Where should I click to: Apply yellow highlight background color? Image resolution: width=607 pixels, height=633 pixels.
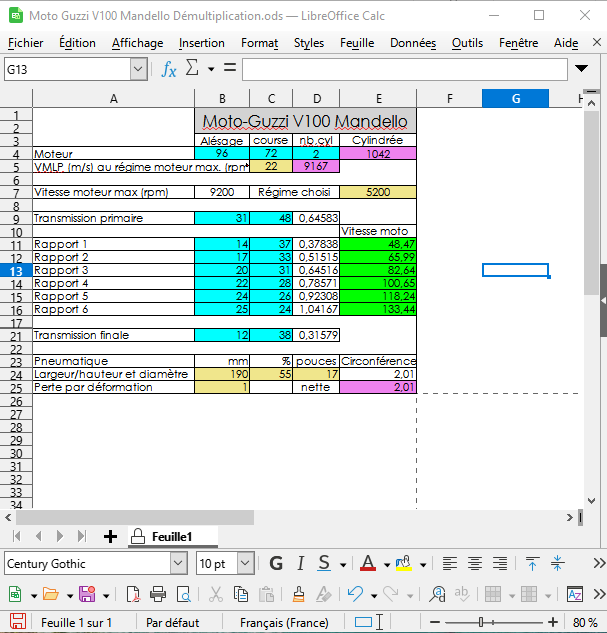pos(404,563)
